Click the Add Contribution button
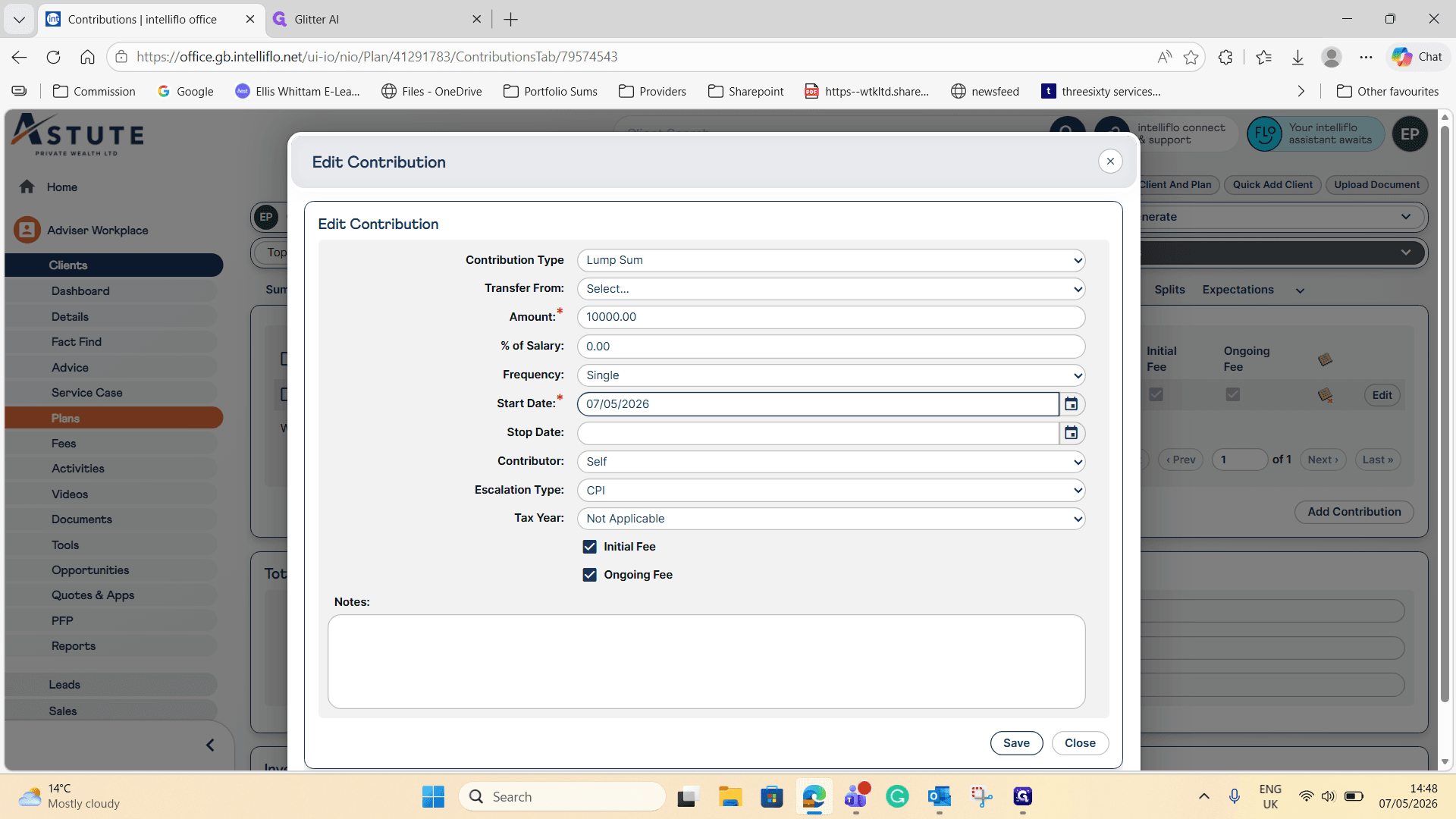Image resolution: width=1456 pixels, height=819 pixels. [1354, 512]
